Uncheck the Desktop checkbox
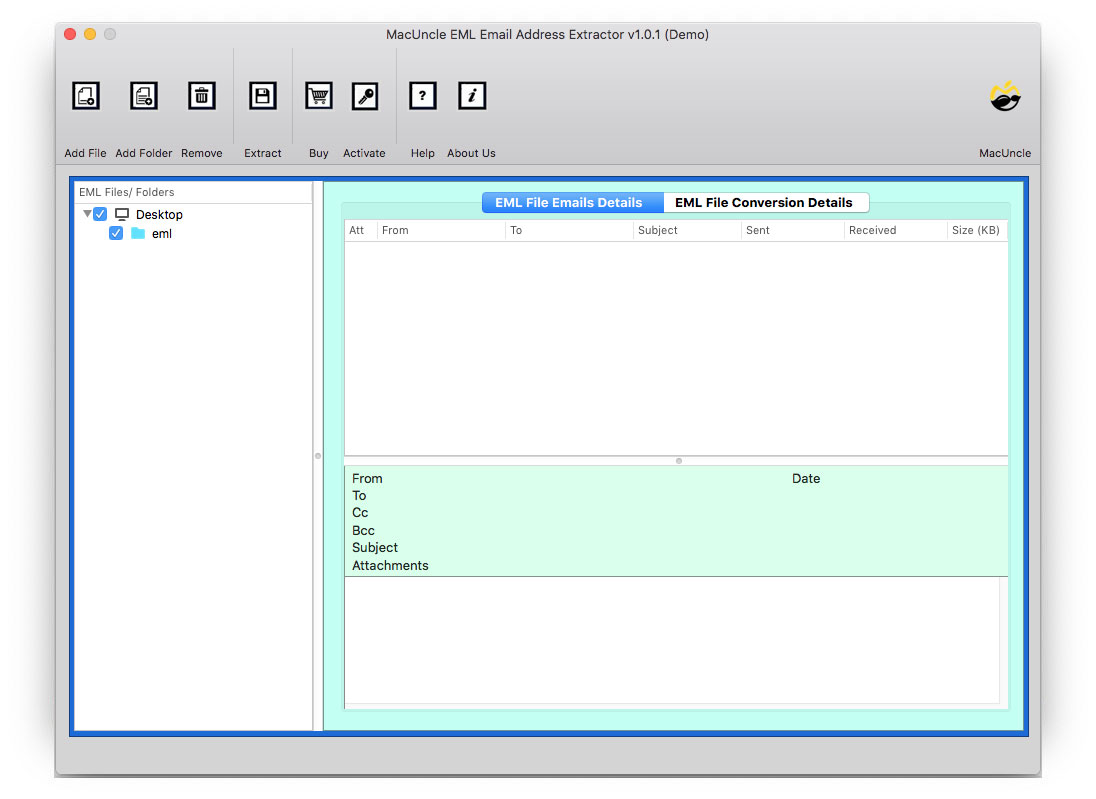This screenshot has width=1096, height=799. pyautogui.click(x=100, y=215)
